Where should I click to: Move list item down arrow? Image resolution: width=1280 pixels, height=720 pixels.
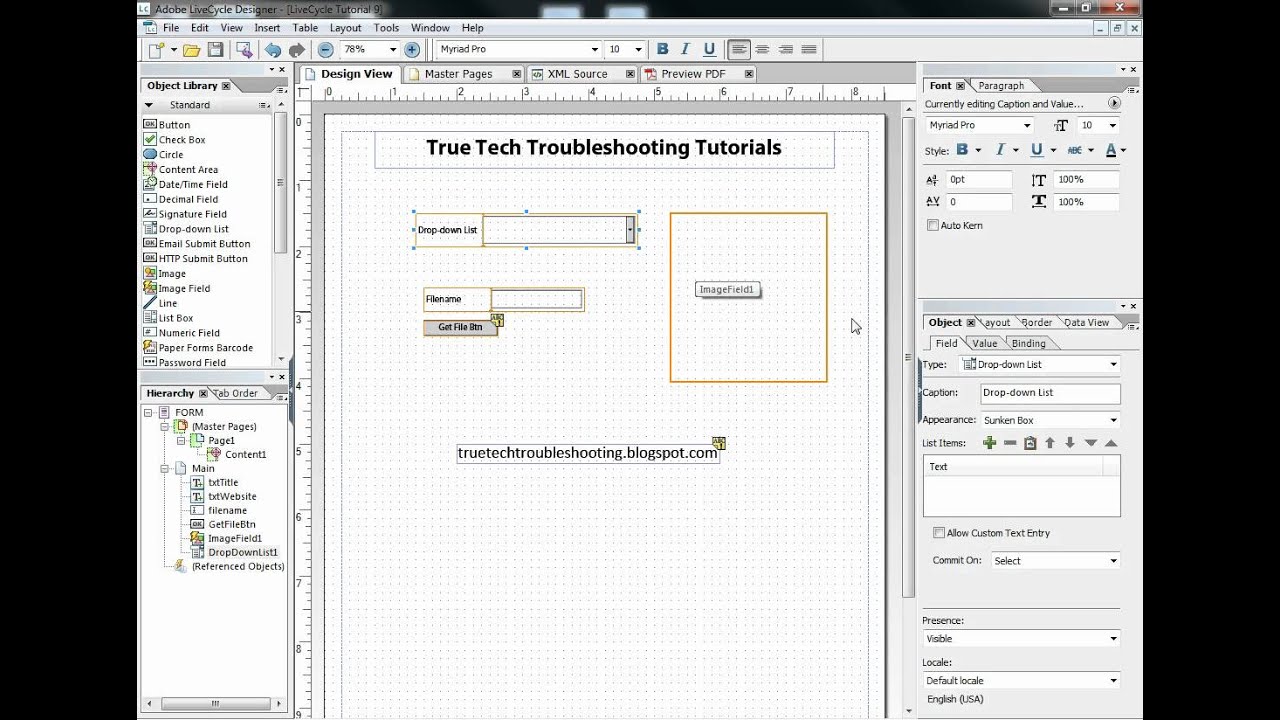point(1070,442)
